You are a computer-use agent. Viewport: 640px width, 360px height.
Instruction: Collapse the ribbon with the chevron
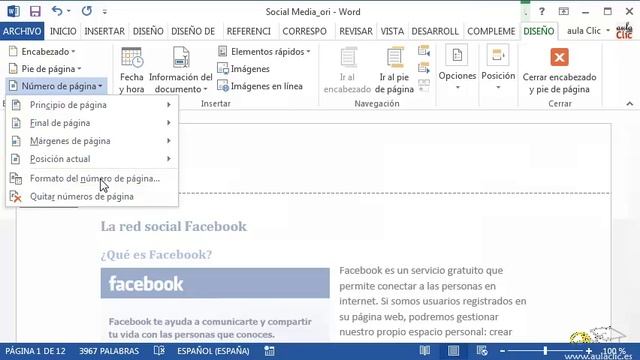630,104
